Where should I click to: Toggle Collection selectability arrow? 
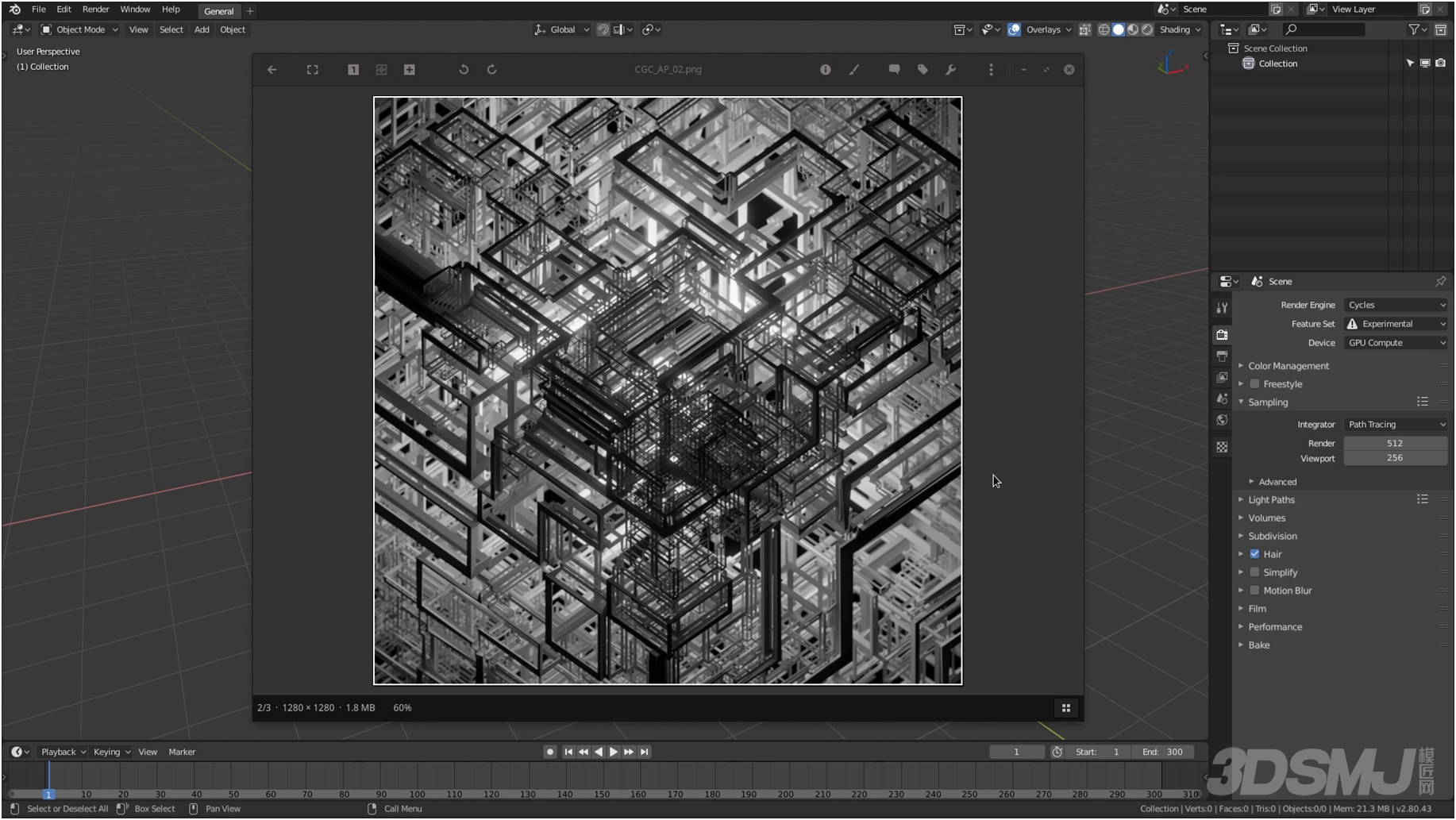point(1410,64)
